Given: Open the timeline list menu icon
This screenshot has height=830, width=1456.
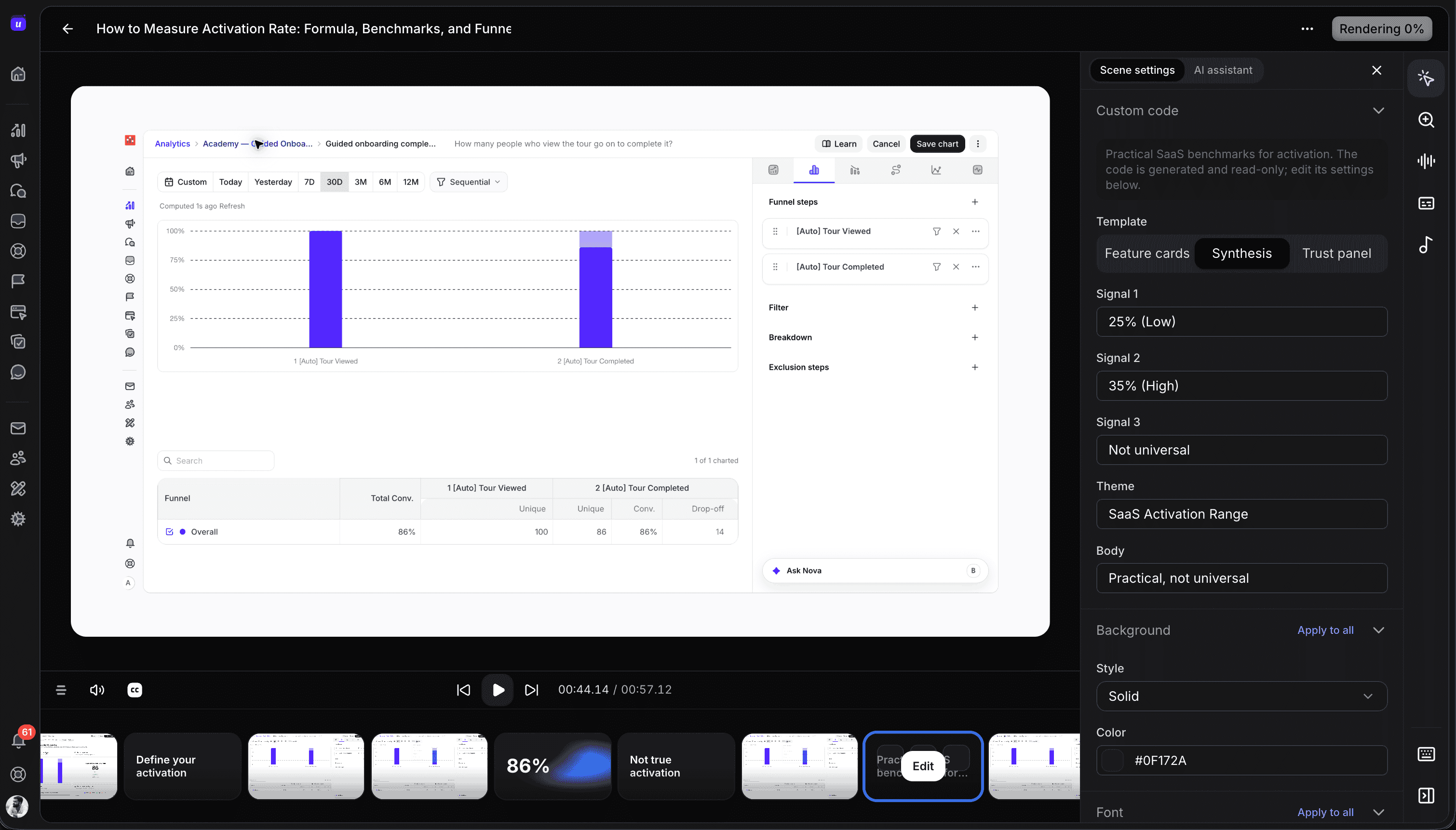Looking at the screenshot, I should click(61, 690).
